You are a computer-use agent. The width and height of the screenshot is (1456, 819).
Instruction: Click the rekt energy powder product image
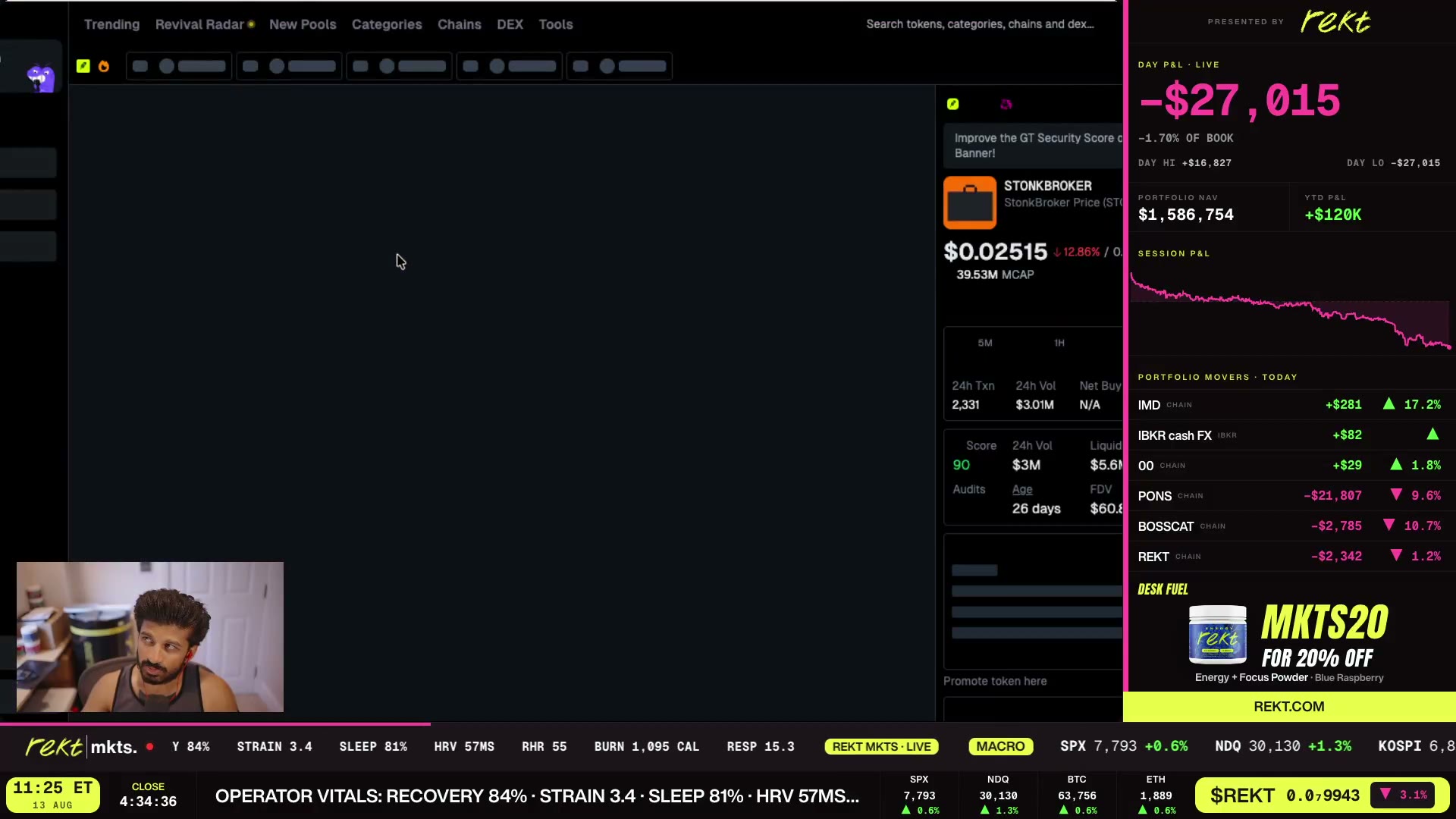coord(1217,635)
